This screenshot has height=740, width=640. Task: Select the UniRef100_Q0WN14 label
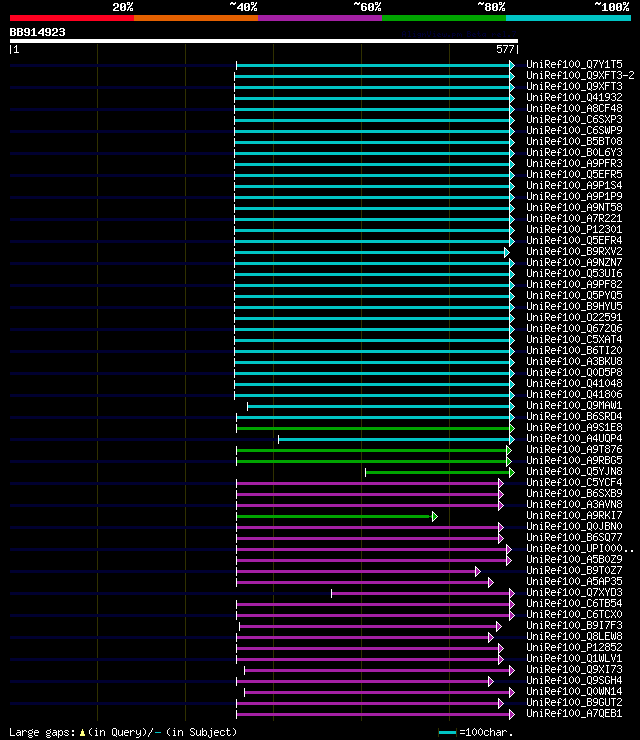tap(574, 691)
